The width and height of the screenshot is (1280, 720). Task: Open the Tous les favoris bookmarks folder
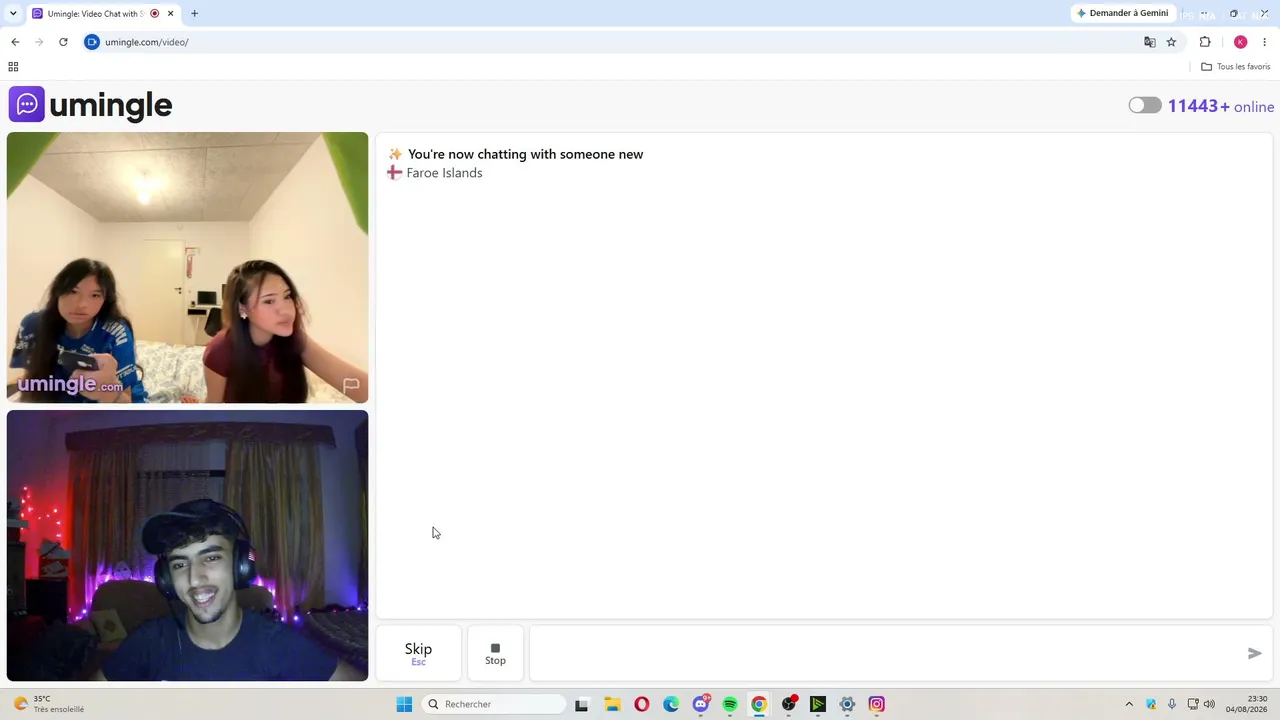click(1235, 67)
